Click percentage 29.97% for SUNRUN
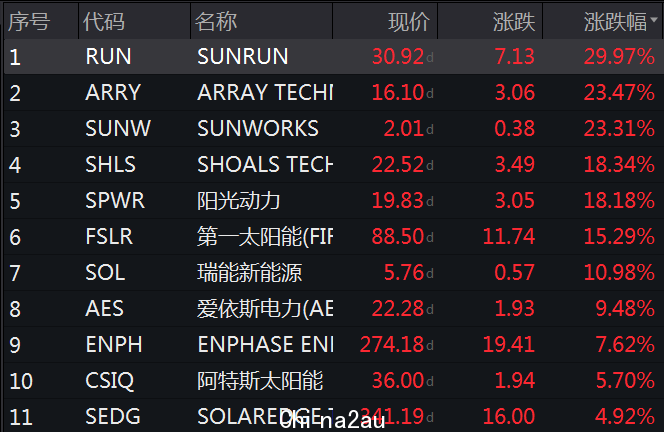The height and width of the screenshot is (432, 664). pos(619,56)
